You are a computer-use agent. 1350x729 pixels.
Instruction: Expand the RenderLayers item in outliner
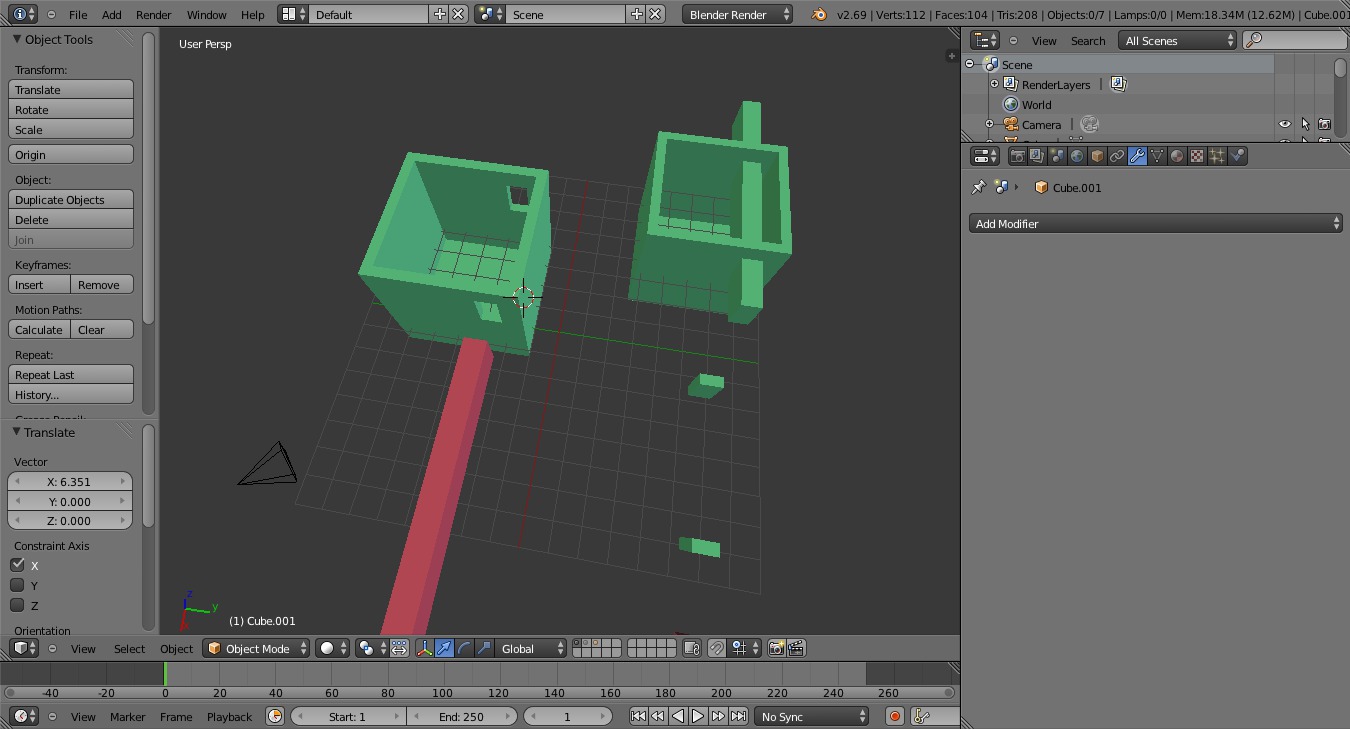995,85
